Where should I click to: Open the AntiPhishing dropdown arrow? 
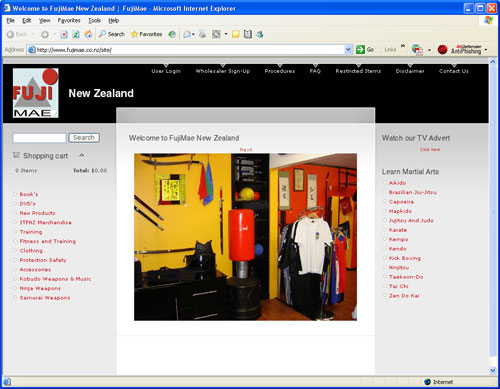point(486,50)
